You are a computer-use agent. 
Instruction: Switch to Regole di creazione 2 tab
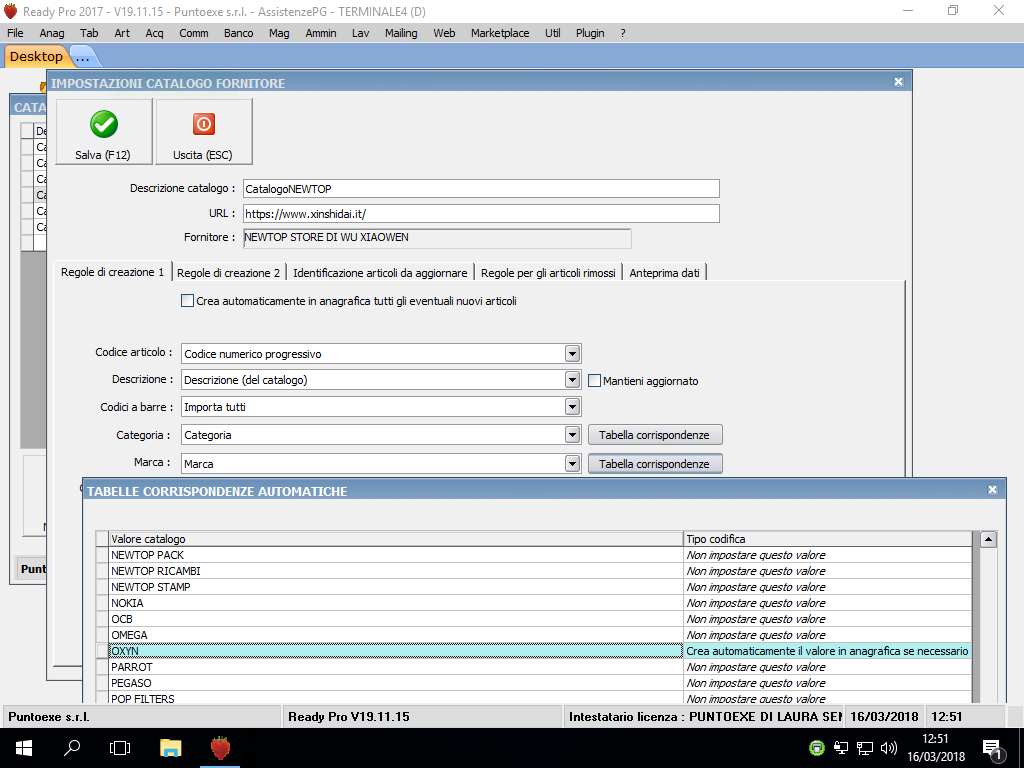(x=229, y=273)
